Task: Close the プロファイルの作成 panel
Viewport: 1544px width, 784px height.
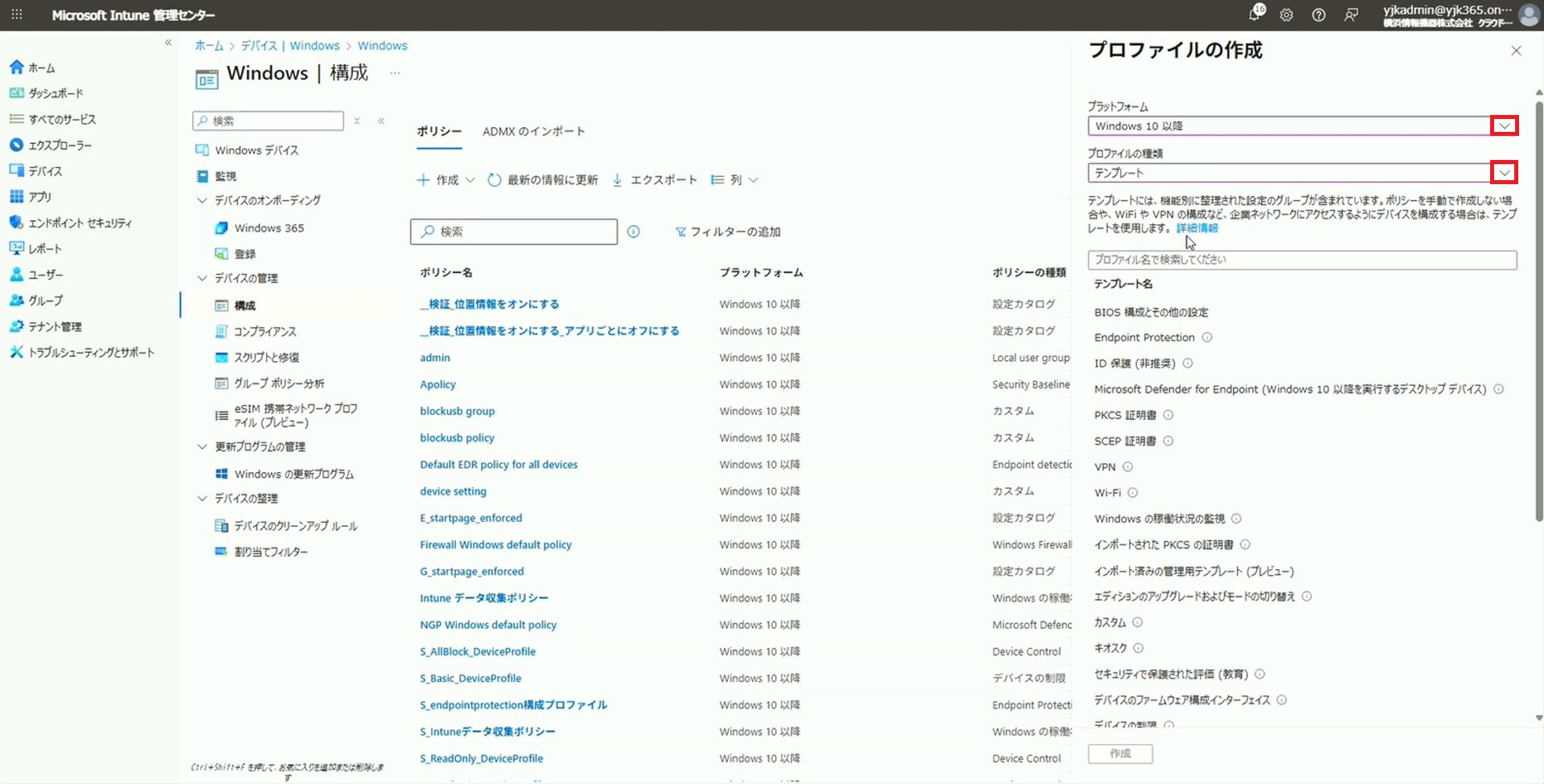Action: click(1516, 51)
